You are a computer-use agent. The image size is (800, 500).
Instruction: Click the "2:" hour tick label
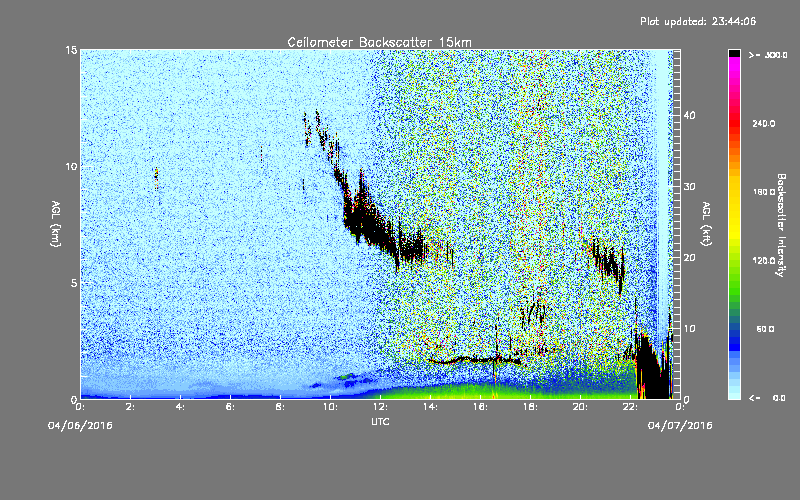click(x=131, y=407)
